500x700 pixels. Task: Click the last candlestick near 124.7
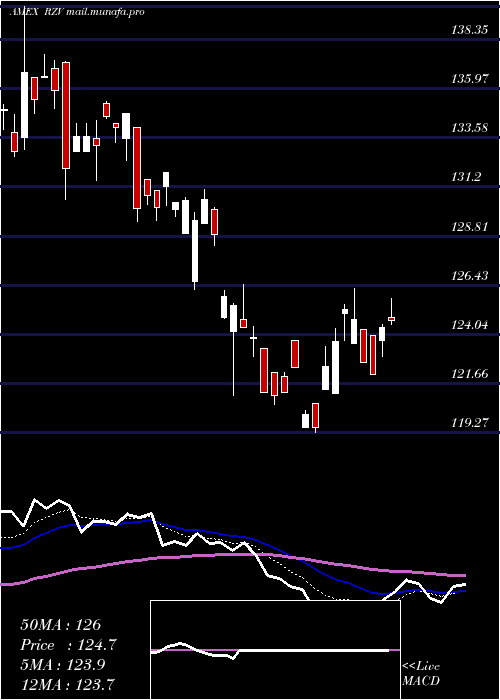pyautogui.click(x=392, y=319)
